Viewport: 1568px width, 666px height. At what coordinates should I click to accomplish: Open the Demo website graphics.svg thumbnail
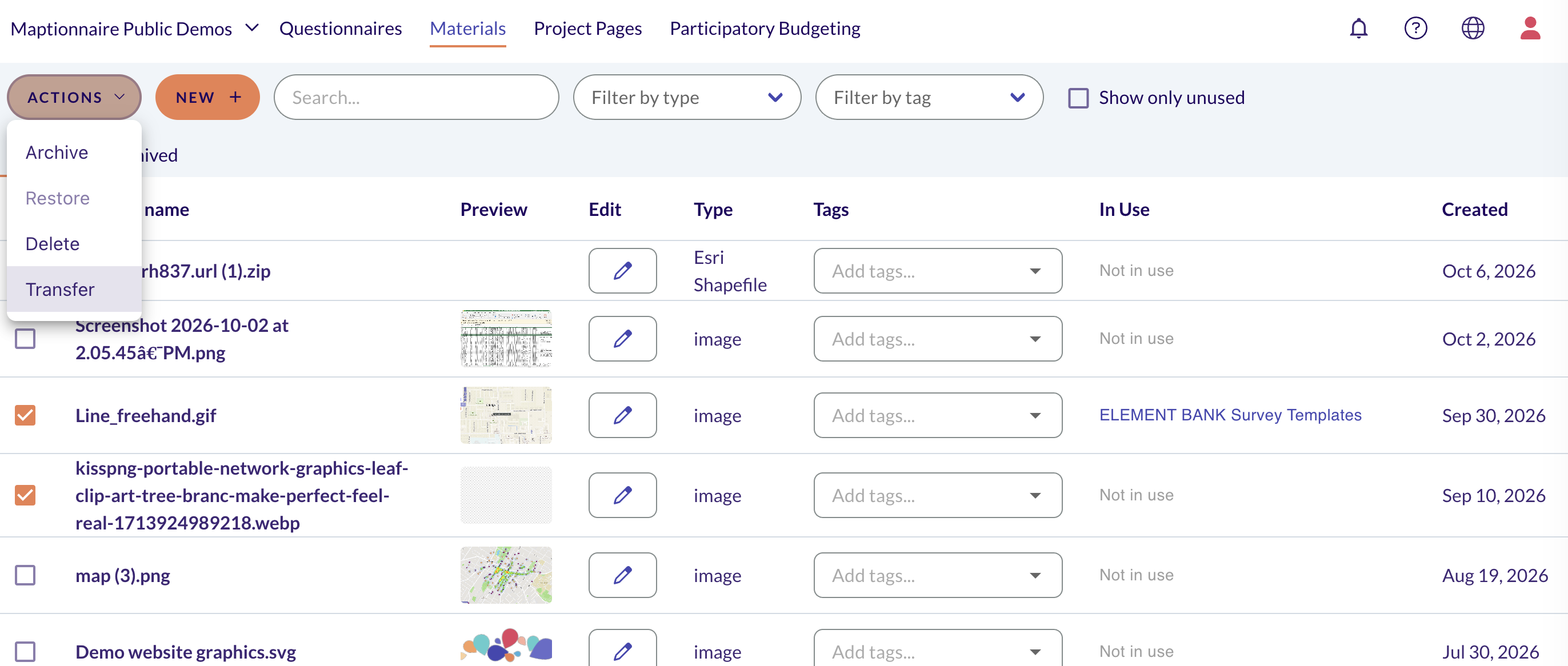[x=506, y=645]
